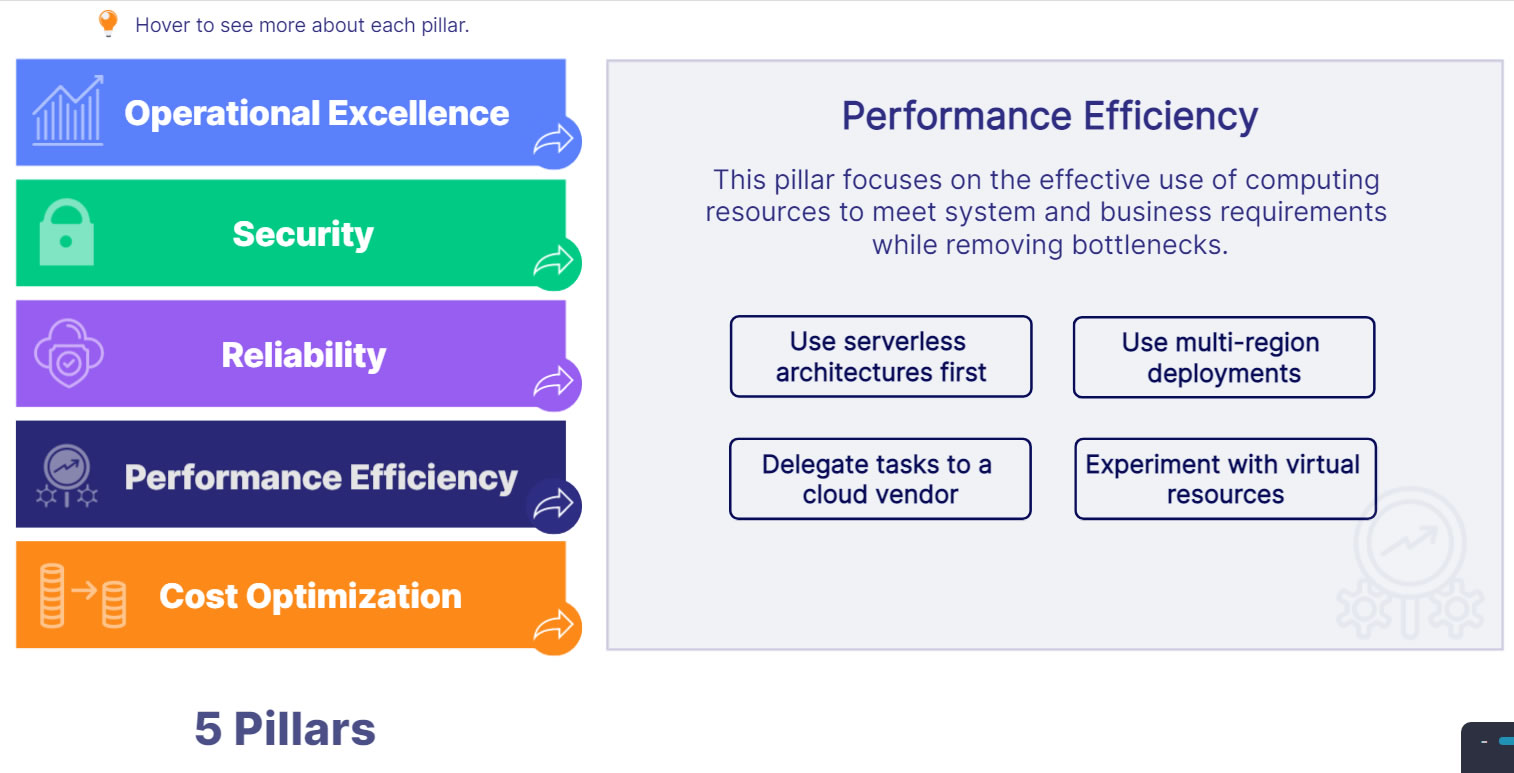Image resolution: width=1514 pixels, height=773 pixels.
Task: Click the arrow on Performance Efficiency banner
Action: pos(553,505)
